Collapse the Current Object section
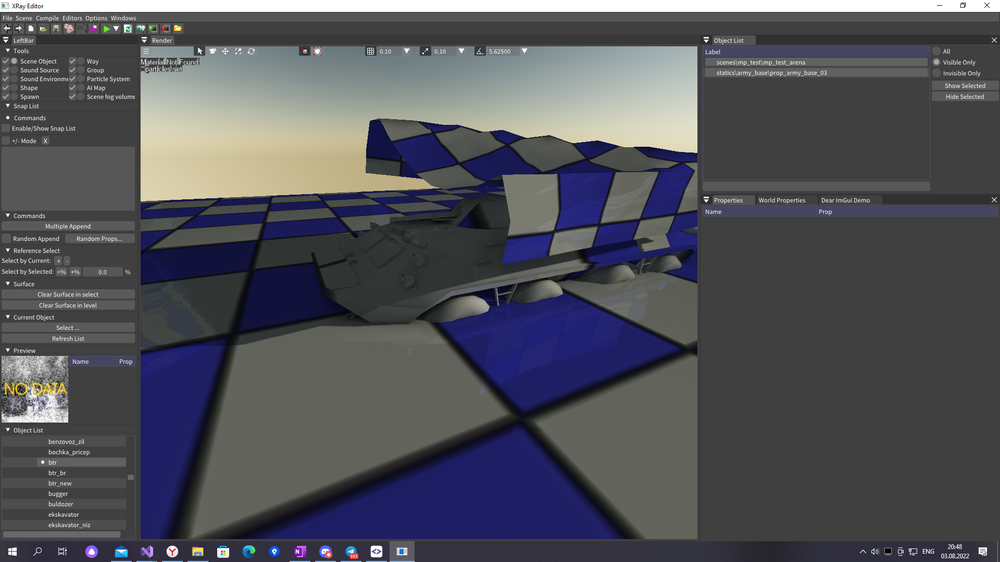This screenshot has height=562, width=1000. [x=8, y=317]
